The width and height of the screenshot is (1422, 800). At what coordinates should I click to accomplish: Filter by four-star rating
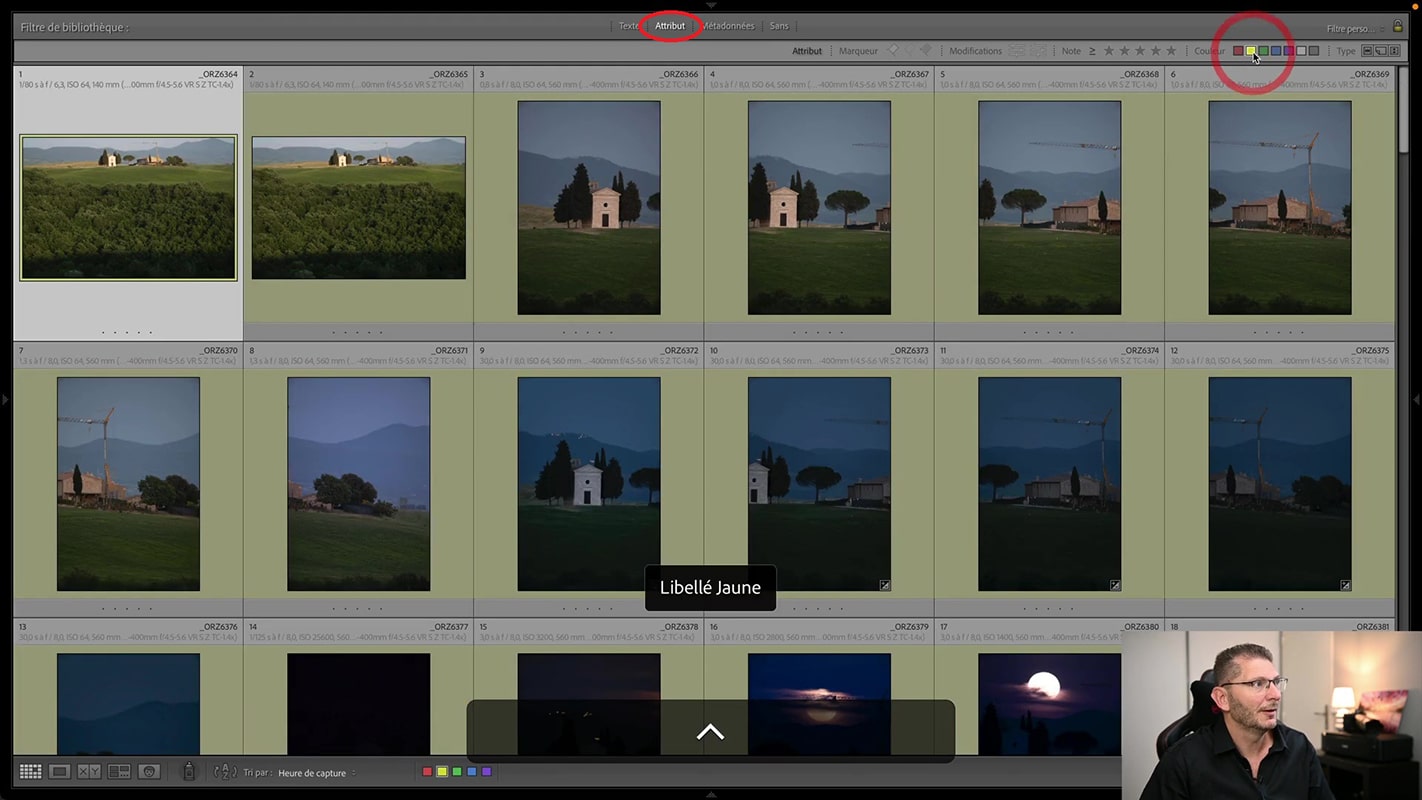1155,51
